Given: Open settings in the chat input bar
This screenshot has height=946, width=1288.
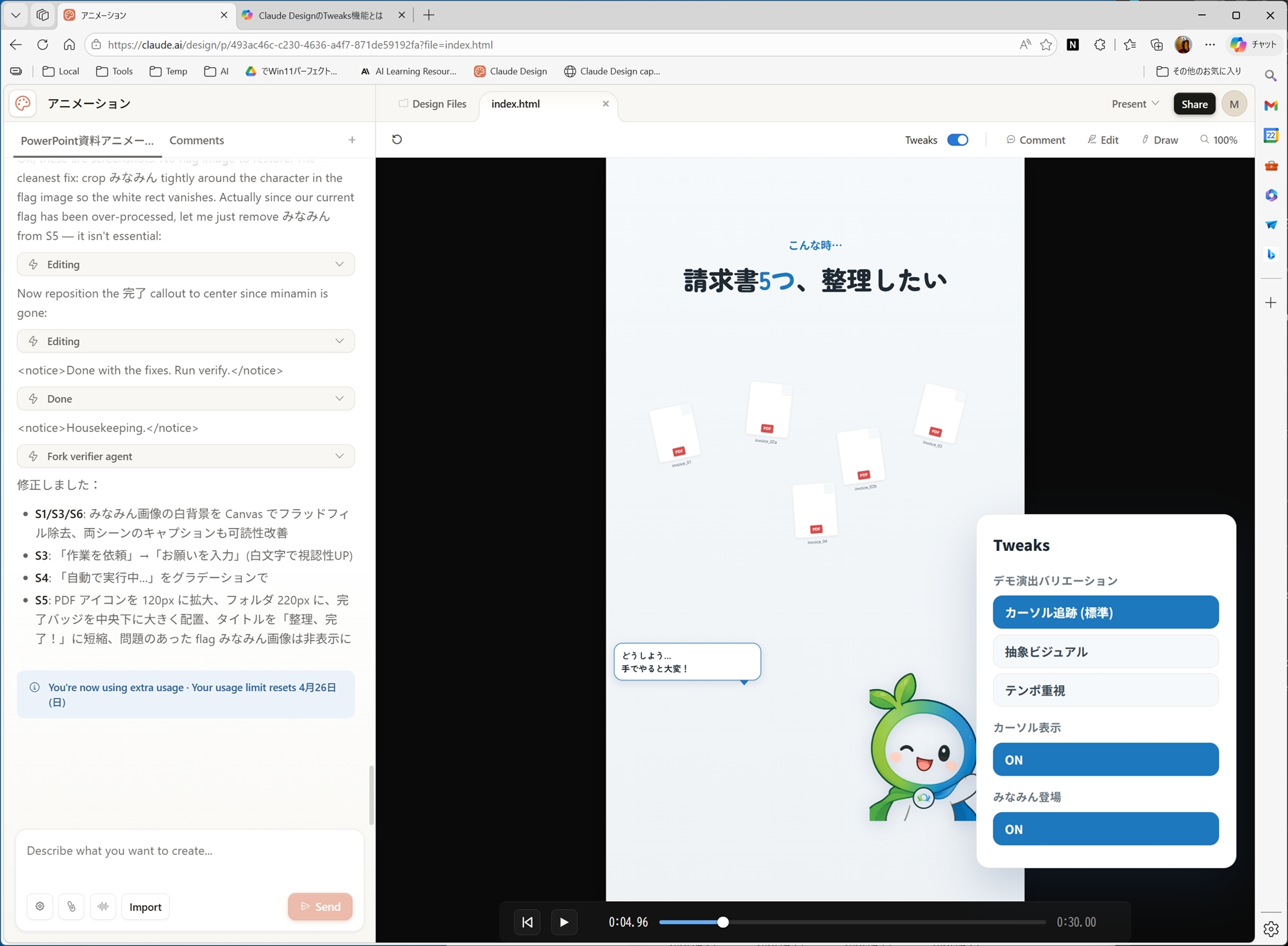Looking at the screenshot, I should [40, 906].
